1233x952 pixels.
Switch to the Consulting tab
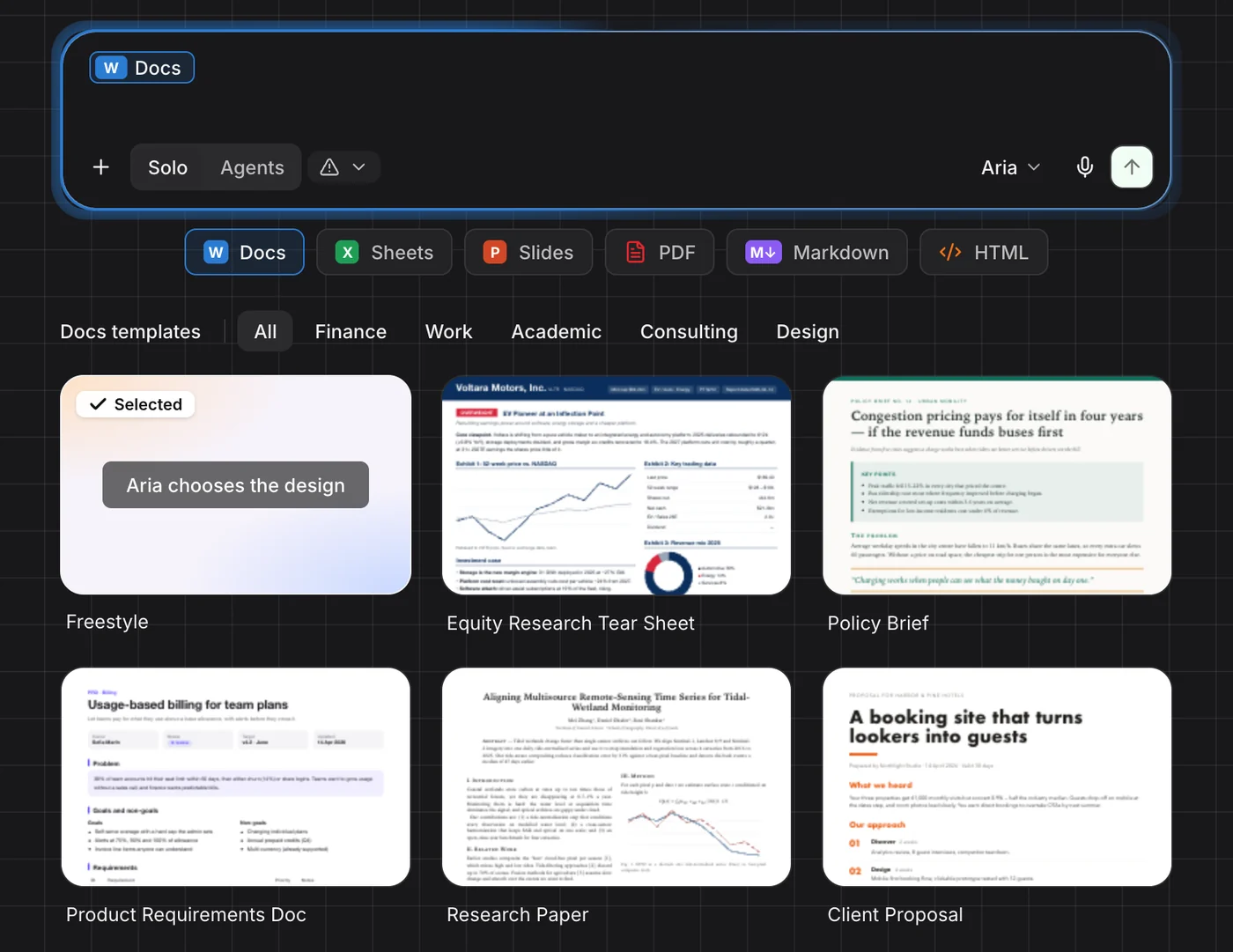(689, 332)
